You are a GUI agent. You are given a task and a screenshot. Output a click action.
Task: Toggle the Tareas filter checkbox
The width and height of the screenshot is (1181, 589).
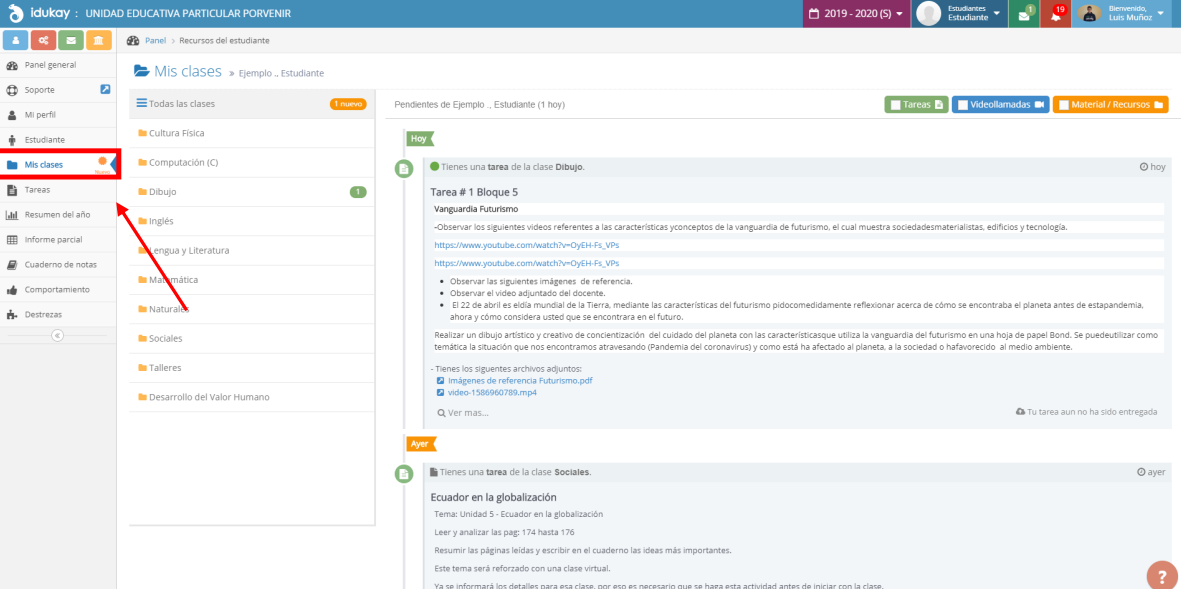coord(896,105)
